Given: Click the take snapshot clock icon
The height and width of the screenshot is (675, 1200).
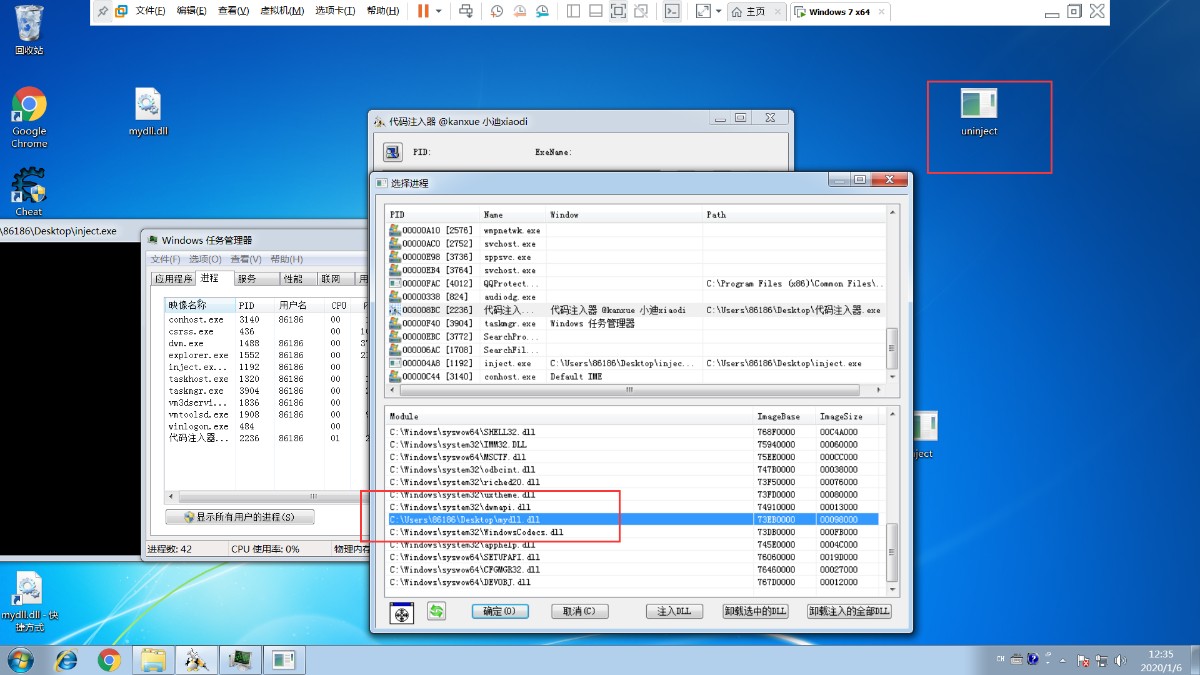Looking at the screenshot, I should pos(498,11).
